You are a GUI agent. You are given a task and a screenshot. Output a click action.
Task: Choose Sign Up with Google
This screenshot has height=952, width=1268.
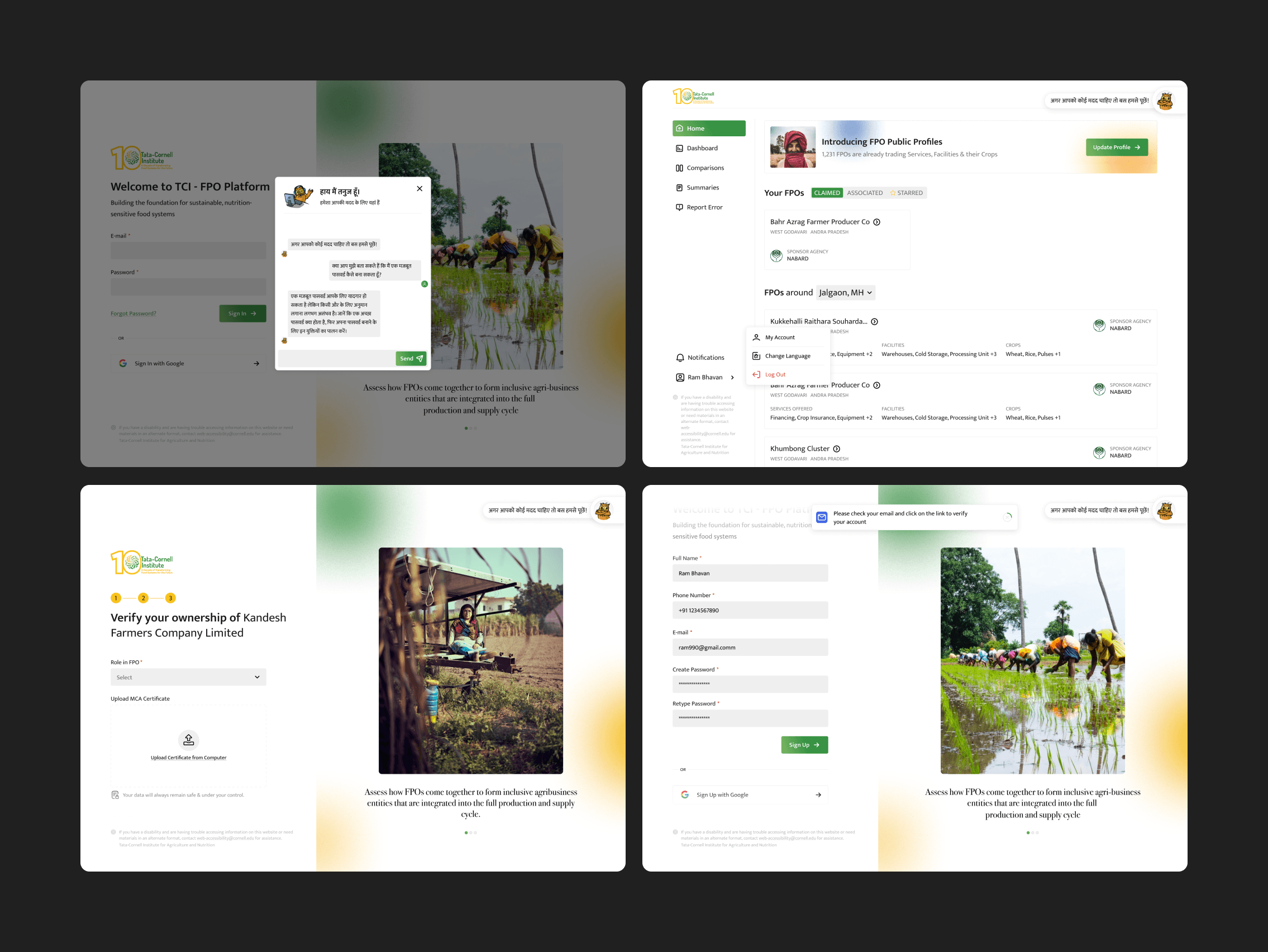click(750, 795)
